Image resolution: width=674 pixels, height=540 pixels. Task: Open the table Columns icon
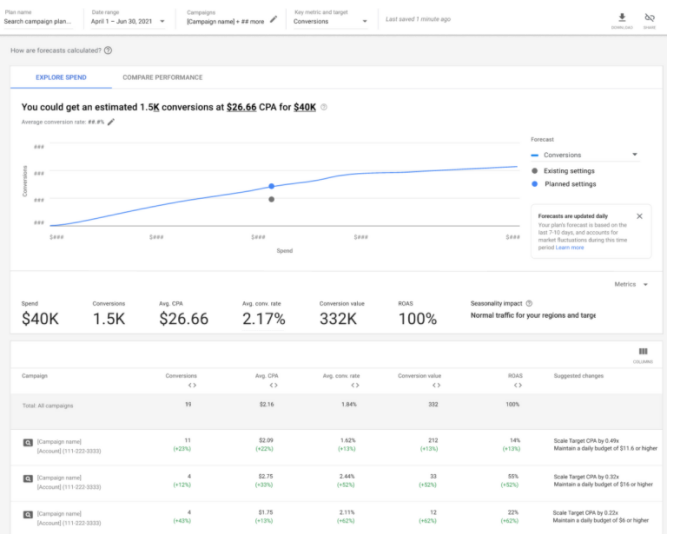click(x=643, y=352)
